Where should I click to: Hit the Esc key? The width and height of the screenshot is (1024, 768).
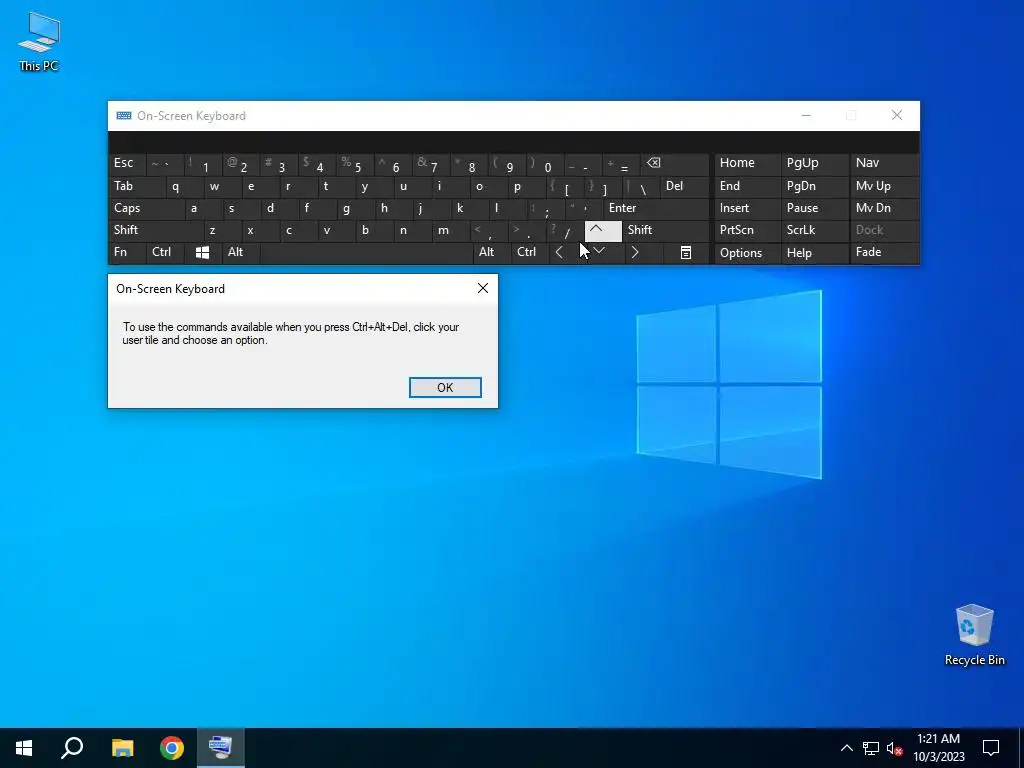tap(127, 163)
